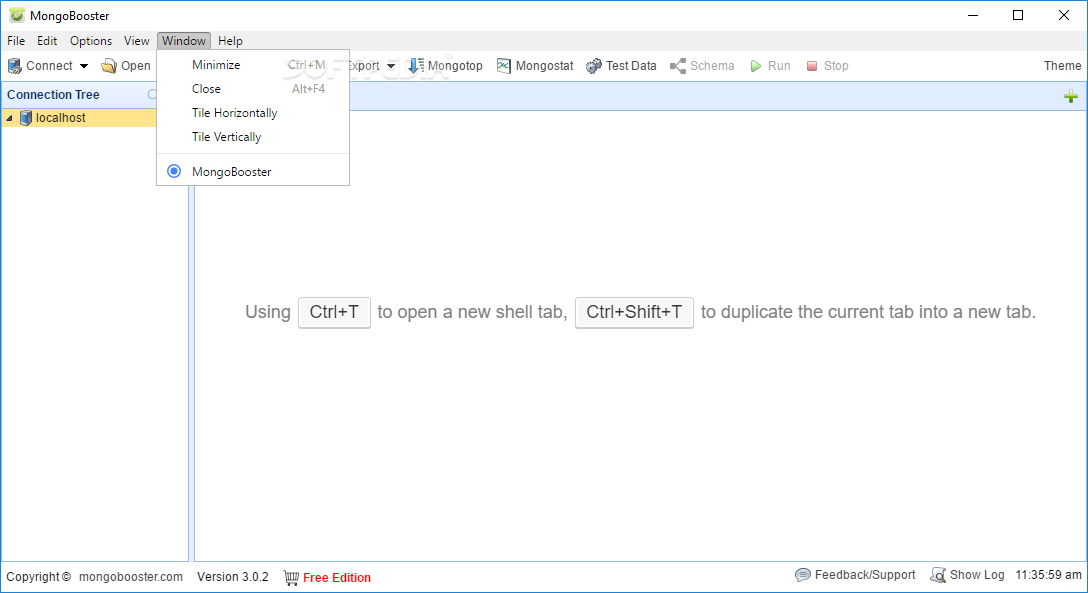Image resolution: width=1088 pixels, height=593 pixels.
Task: Click the red Stop icon
Action: click(812, 66)
